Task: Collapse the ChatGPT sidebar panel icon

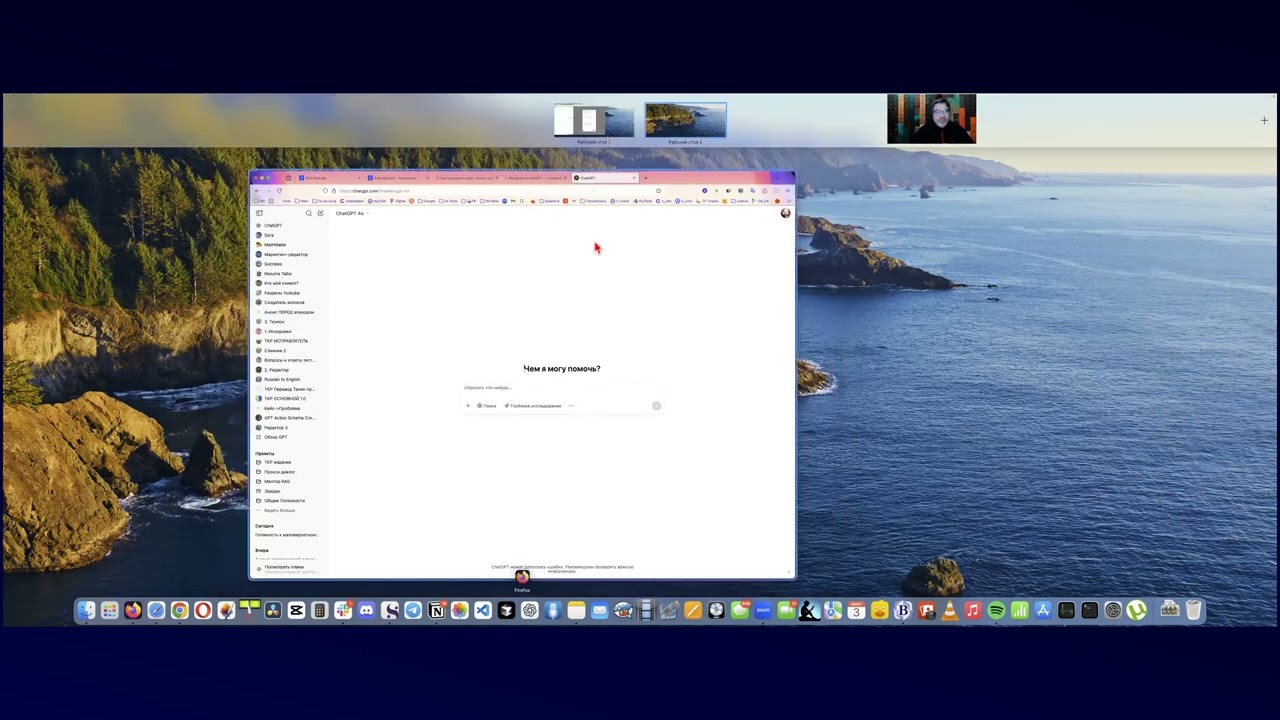Action: [259, 213]
